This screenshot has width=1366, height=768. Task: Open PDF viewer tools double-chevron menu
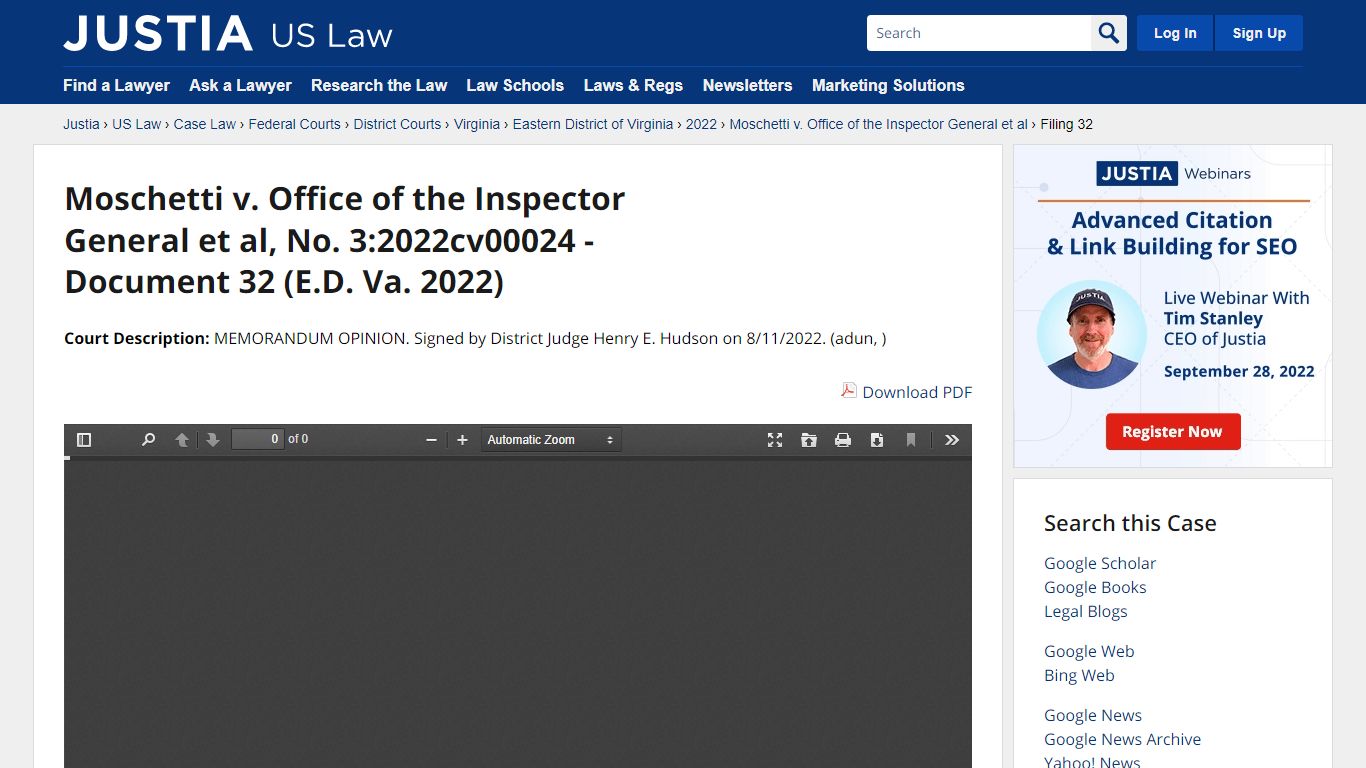coord(952,440)
